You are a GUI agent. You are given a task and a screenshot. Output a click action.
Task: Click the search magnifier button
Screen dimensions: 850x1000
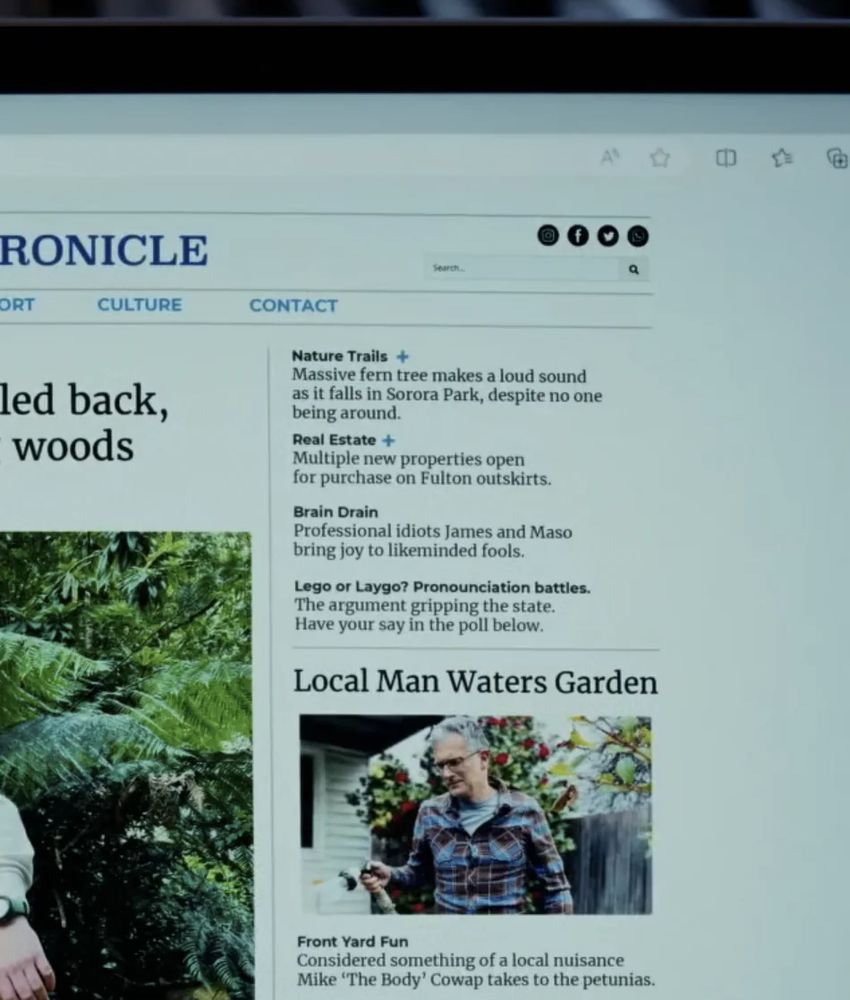634,269
